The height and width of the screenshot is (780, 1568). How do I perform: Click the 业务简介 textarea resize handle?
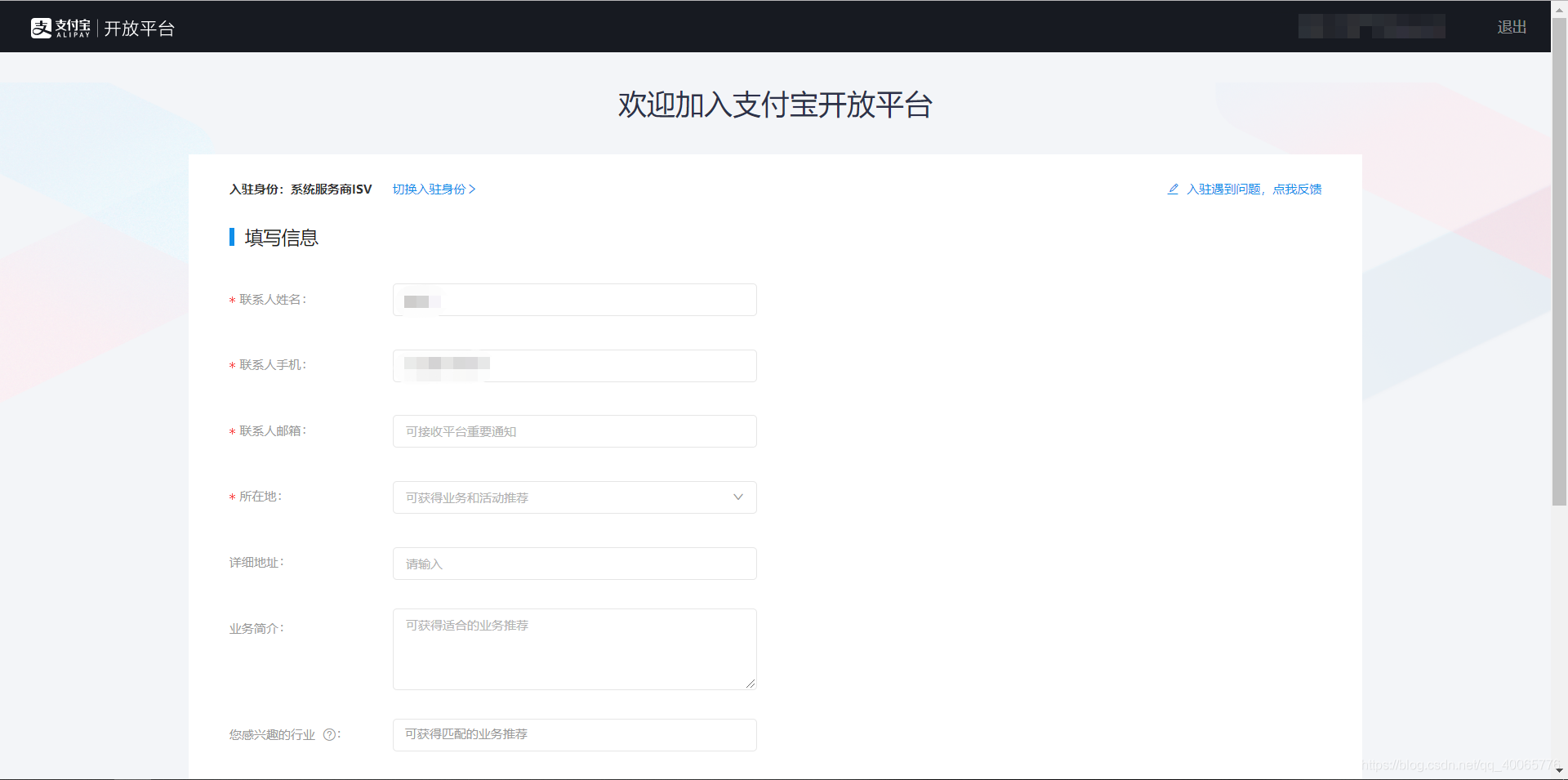[x=750, y=684]
